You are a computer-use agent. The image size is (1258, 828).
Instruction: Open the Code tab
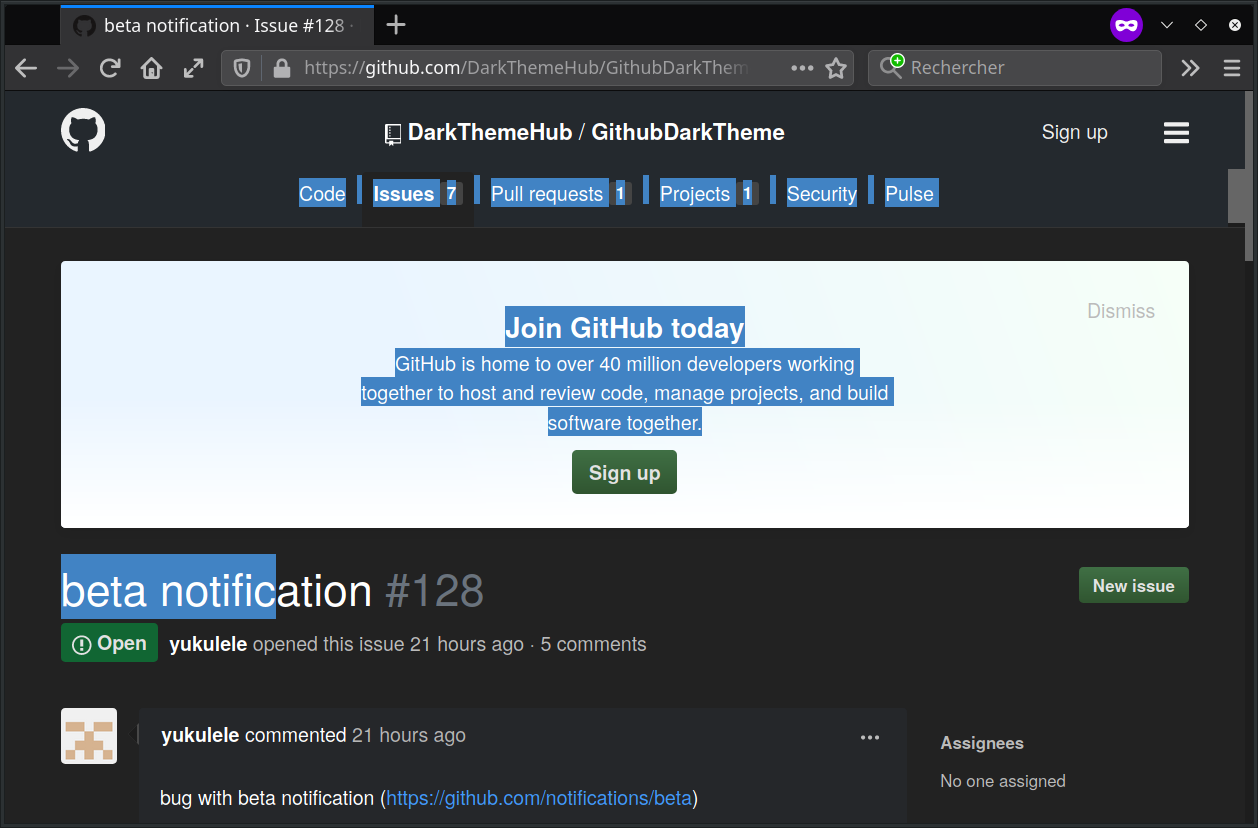click(x=322, y=194)
